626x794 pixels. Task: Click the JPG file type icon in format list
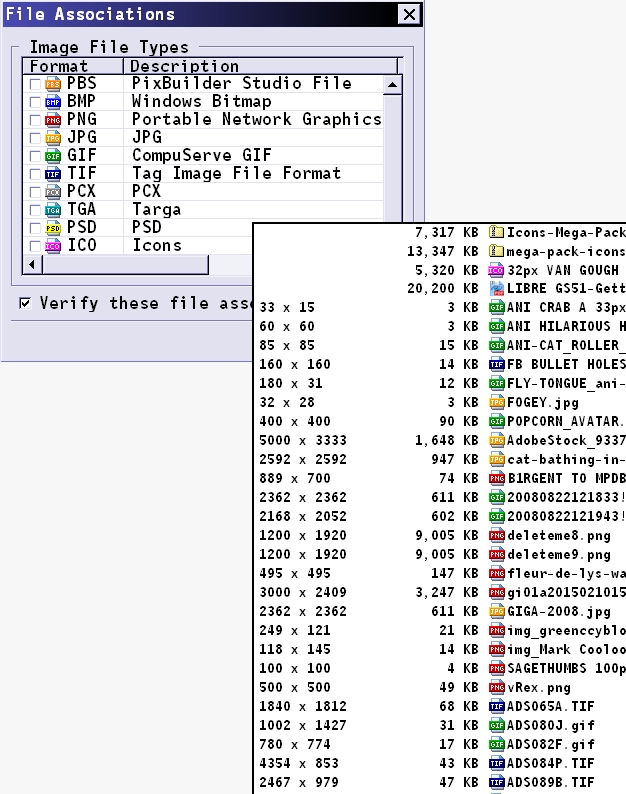point(53,138)
